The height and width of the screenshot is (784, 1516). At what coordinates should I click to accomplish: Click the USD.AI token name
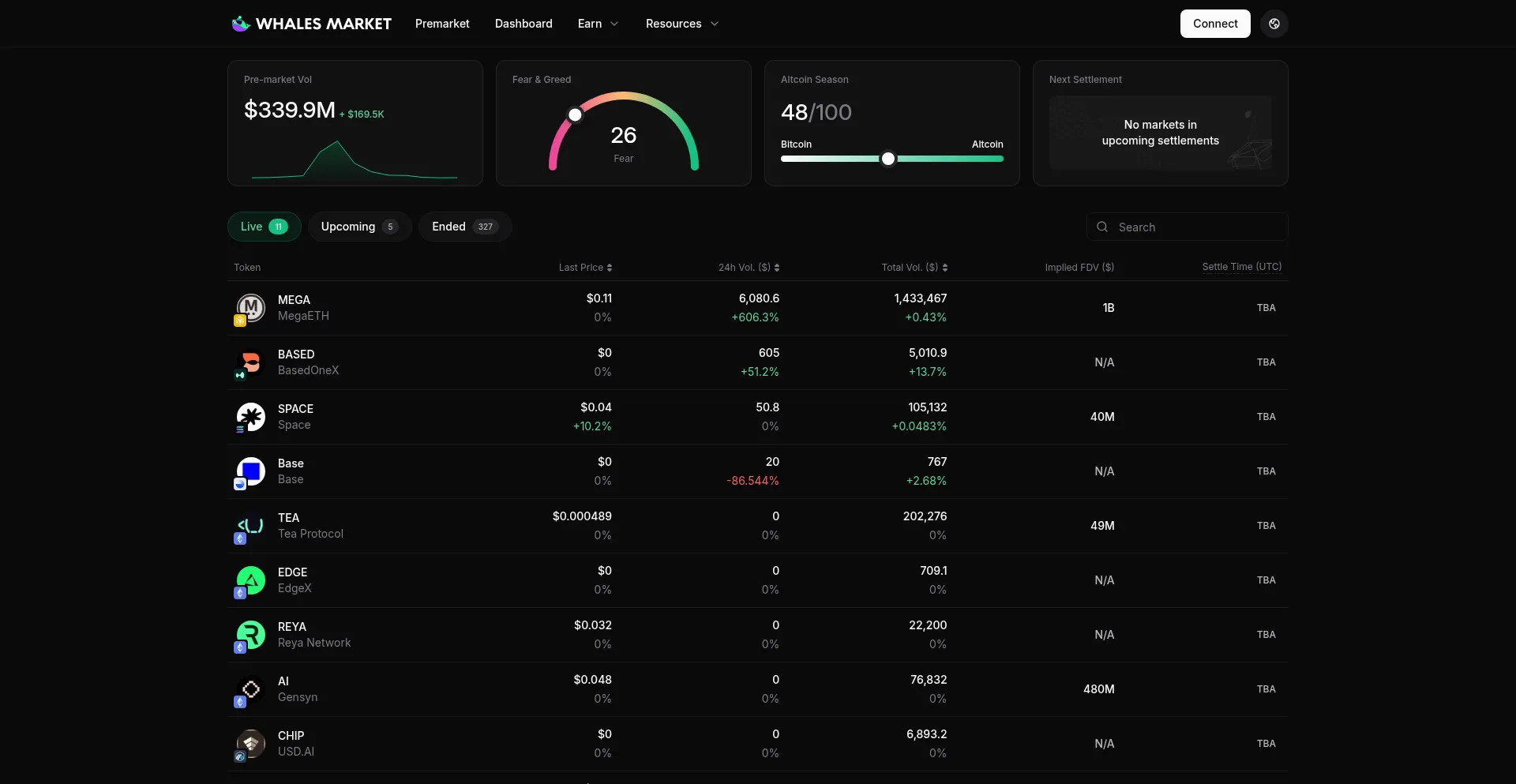click(x=296, y=752)
